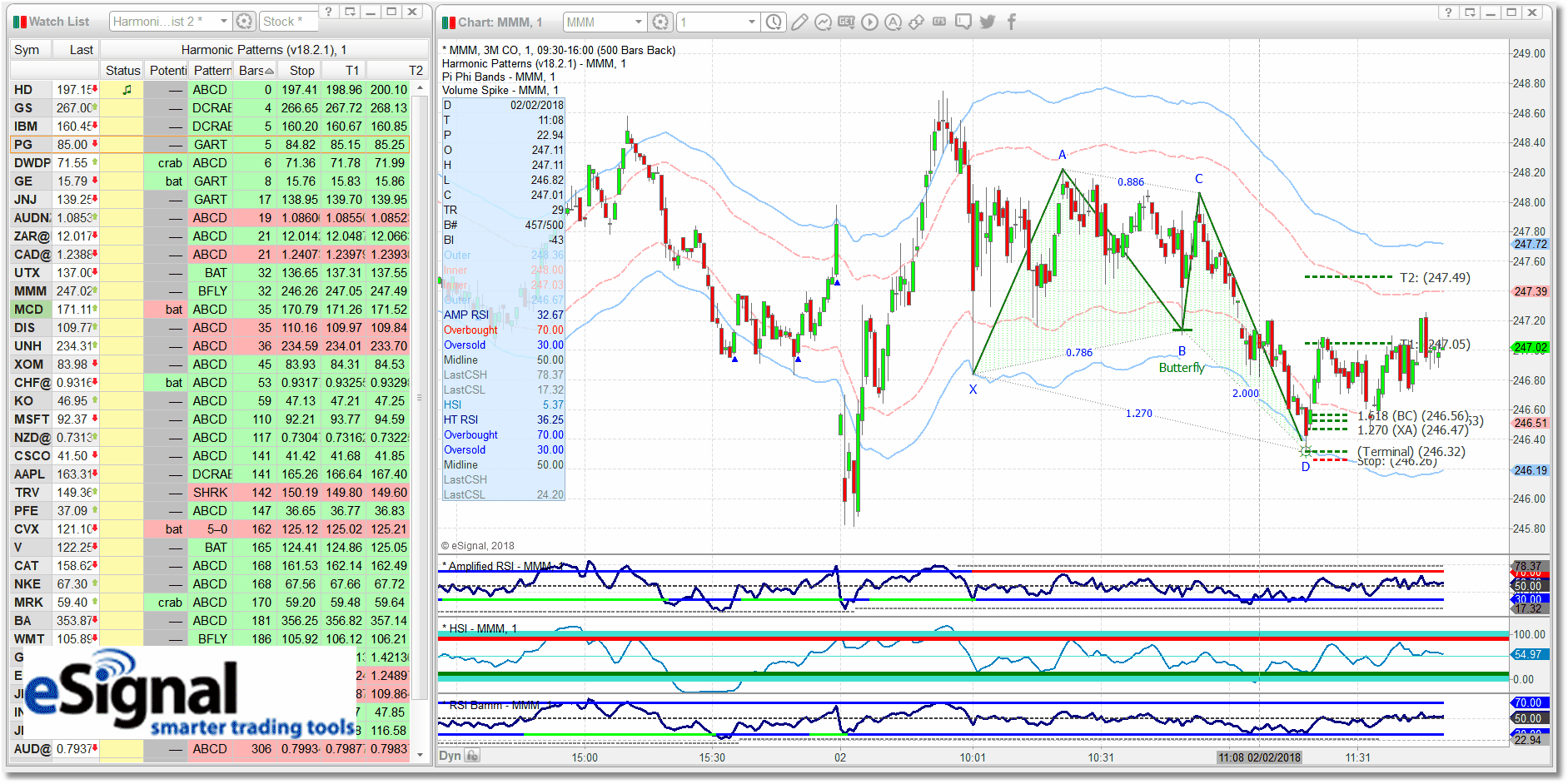This screenshot has width=1568, height=784.
Task: Open the chat comment icon
Action: pos(963,22)
